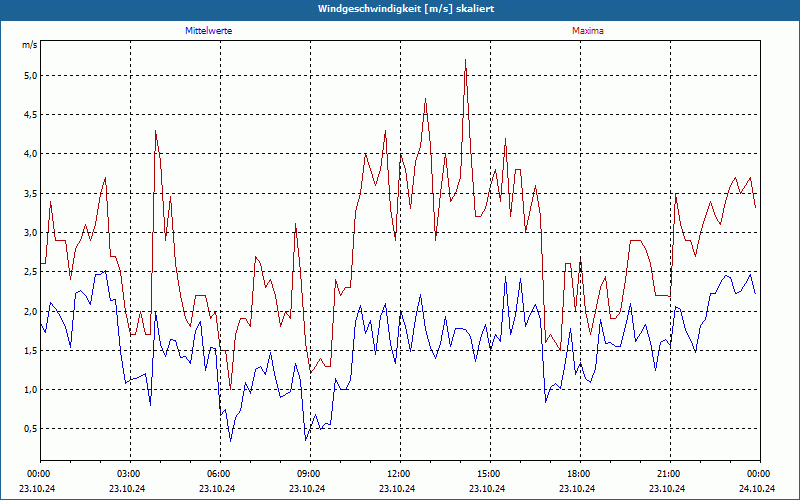Click the 18:00 time axis label
800x500 pixels.
pyautogui.click(x=578, y=474)
